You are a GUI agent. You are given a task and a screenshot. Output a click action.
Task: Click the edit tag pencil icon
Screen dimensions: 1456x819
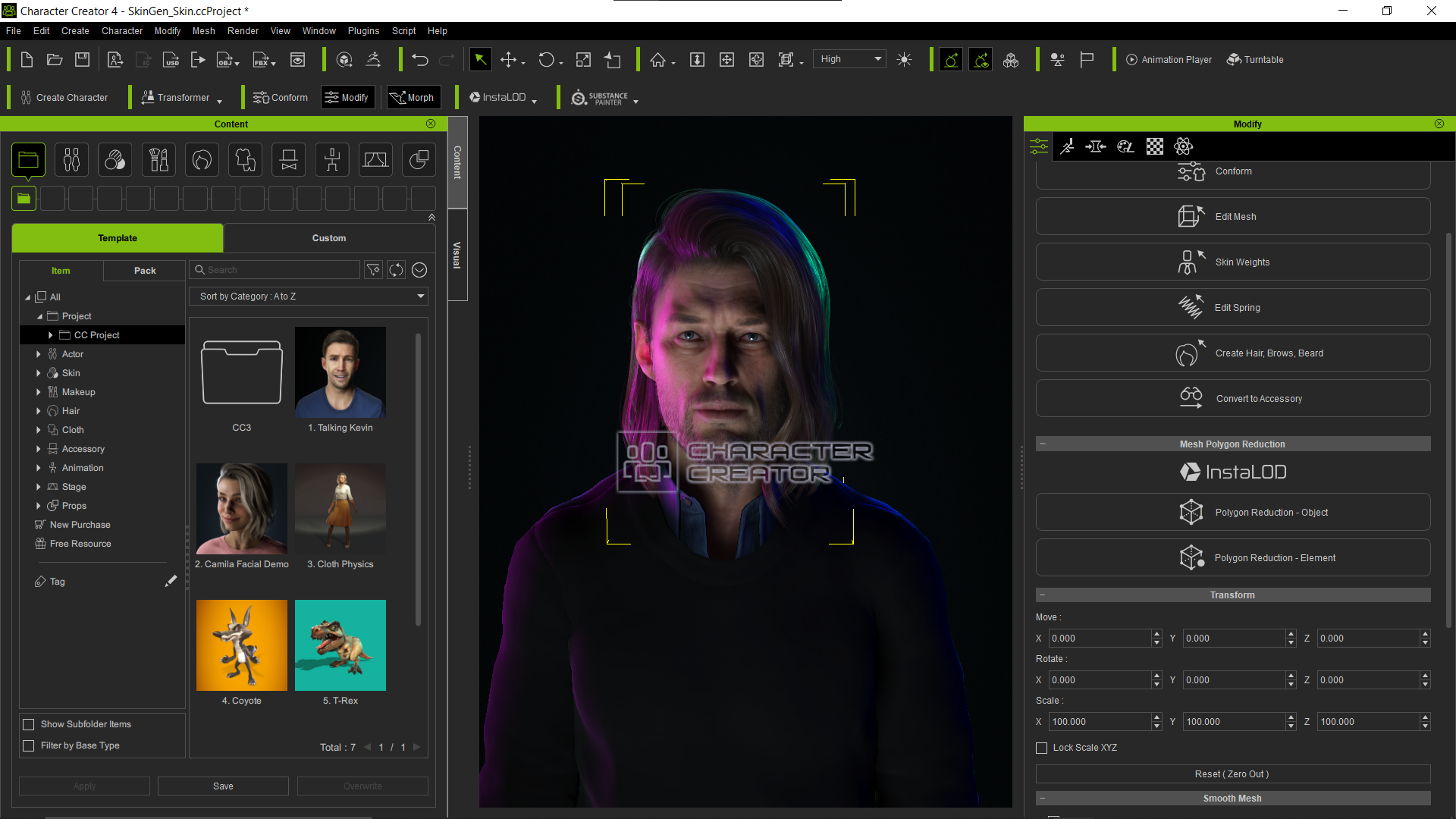[x=171, y=581]
